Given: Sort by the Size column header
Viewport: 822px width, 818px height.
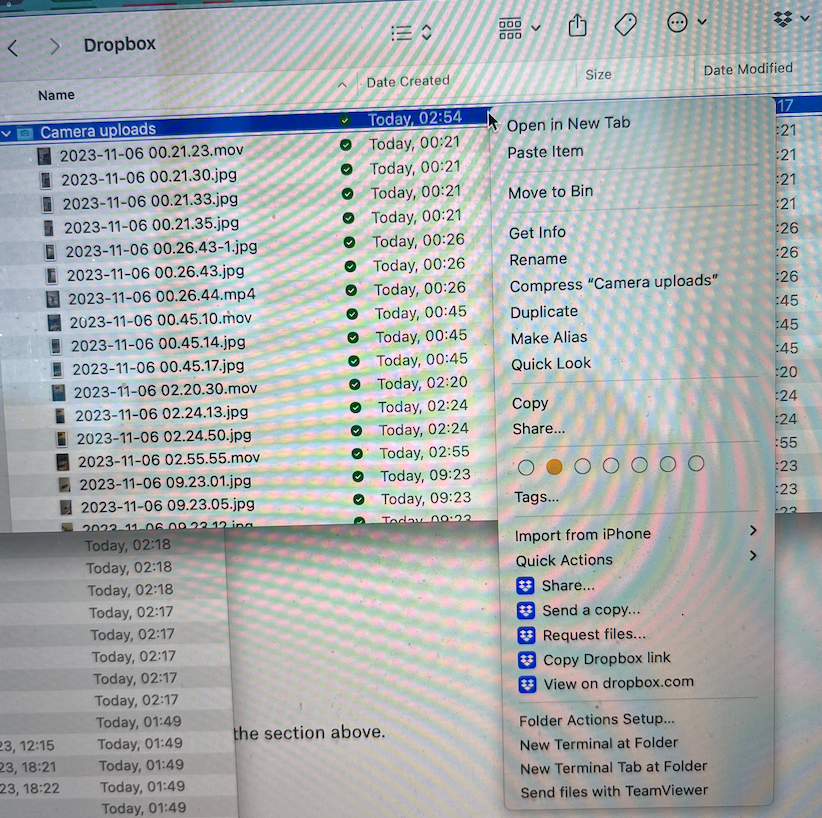Looking at the screenshot, I should coord(598,74).
